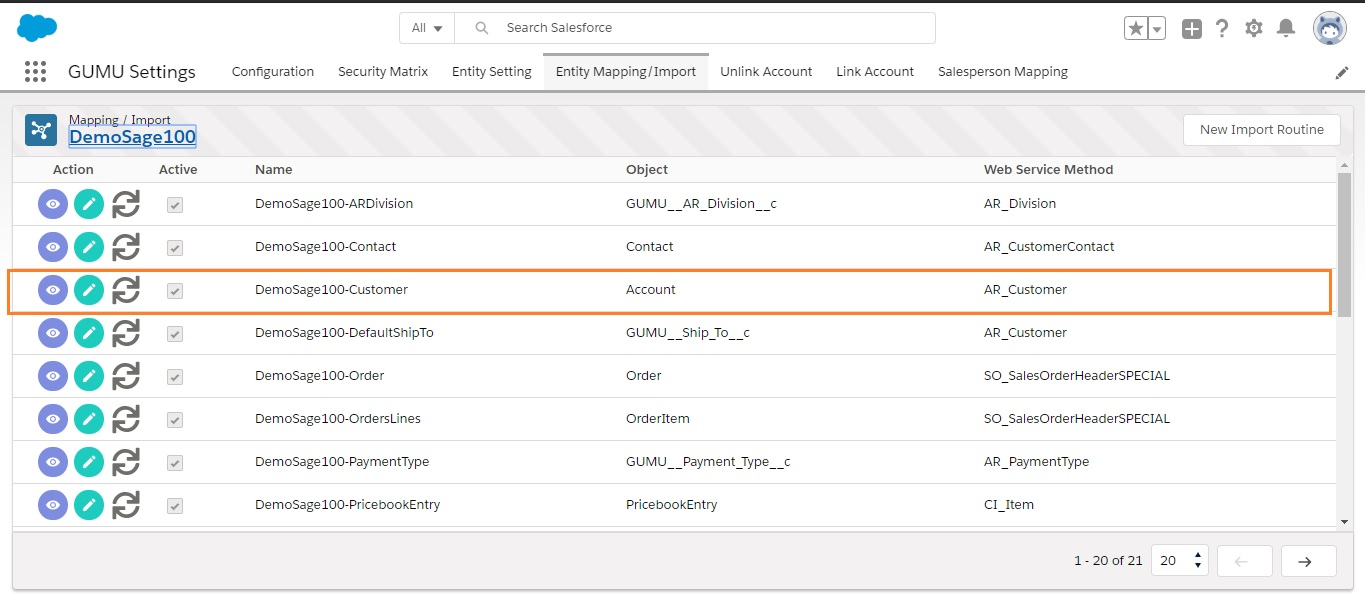1365x595 pixels.
Task: Toggle Active checkbox for DemoSage100-OrdersLines
Action: pyautogui.click(x=175, y=420)
